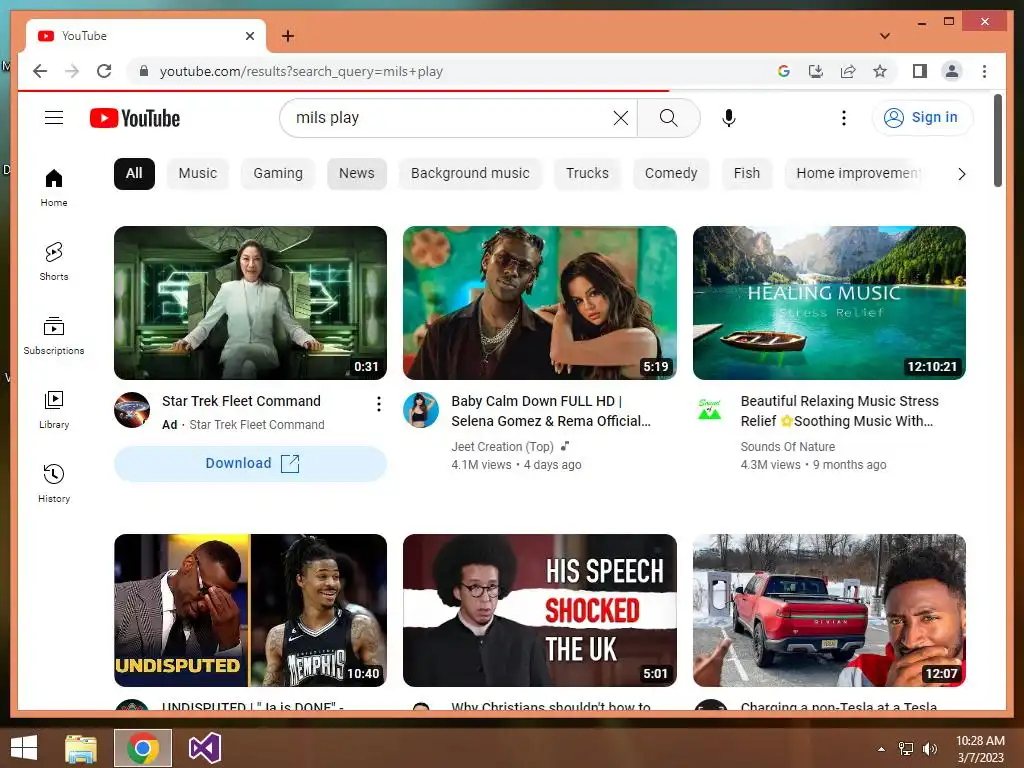1024x768 pixels.
Task: Play the UNDISPUTED Memphis thumbnail
Action: coord(250,611)
